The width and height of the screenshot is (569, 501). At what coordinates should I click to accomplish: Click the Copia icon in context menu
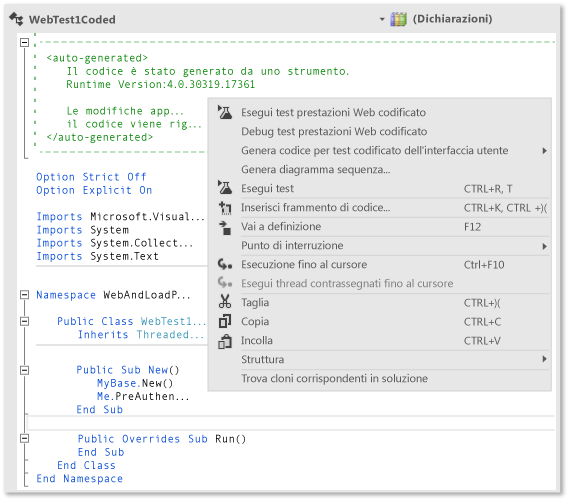[225, 321]
